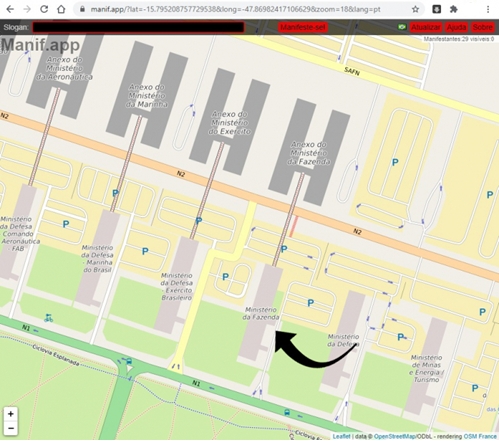
Task: Click the Manifeste-se! button
Action: pyautogui.click(x=303, y=27)
